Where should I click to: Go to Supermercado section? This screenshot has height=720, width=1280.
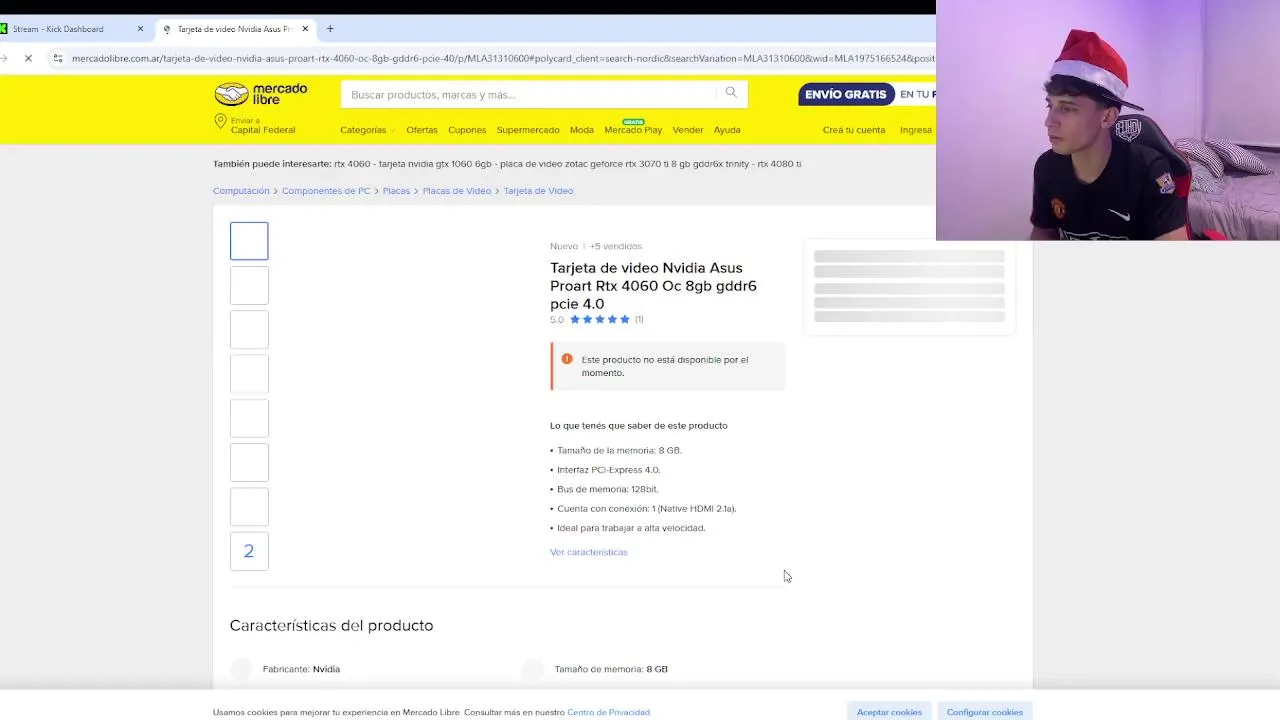(x=528, y=130)
